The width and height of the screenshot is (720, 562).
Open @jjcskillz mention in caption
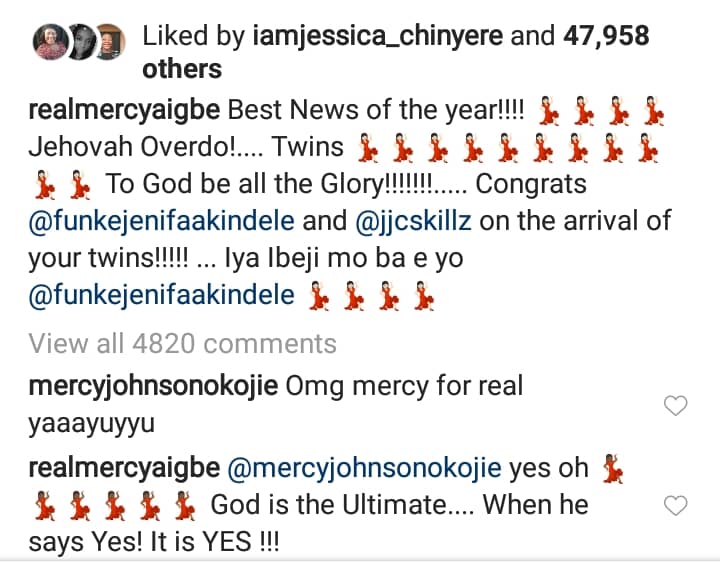[413, 221]
